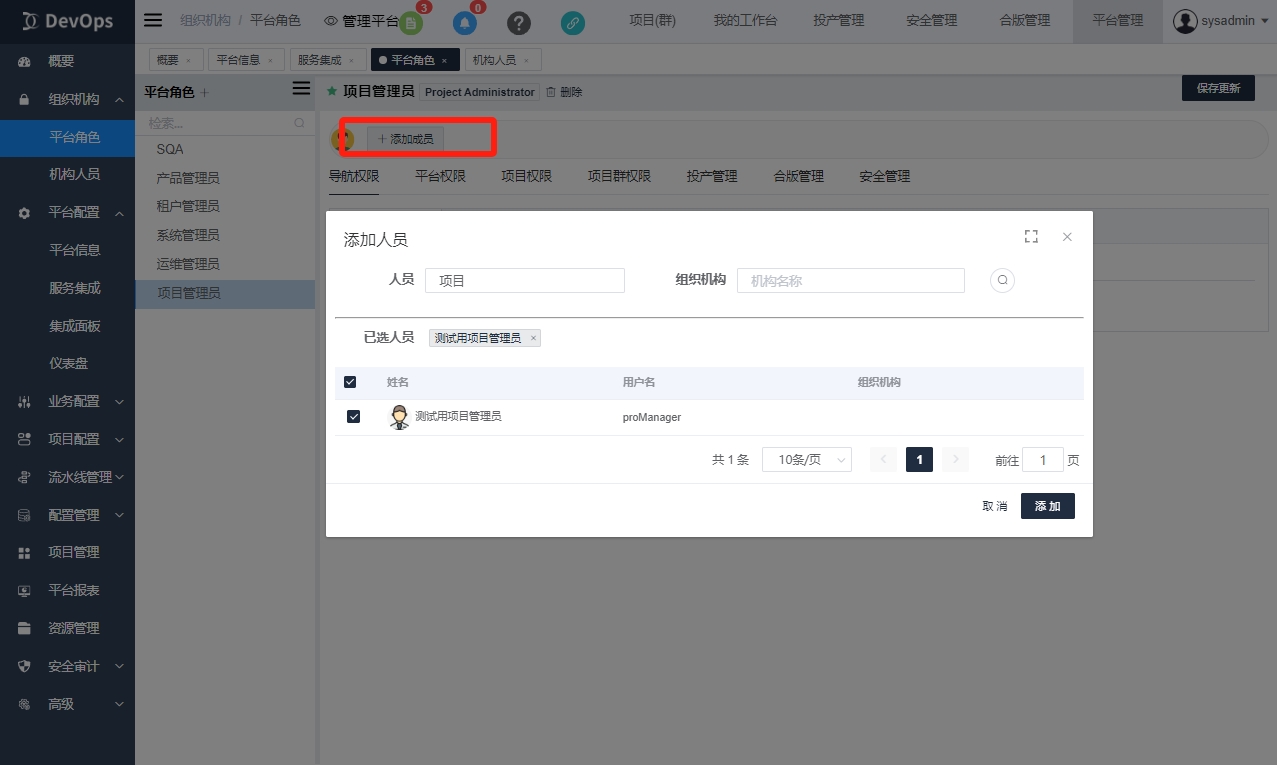Collapse the 平台配置 sidebar section

(x=119, y=212)
